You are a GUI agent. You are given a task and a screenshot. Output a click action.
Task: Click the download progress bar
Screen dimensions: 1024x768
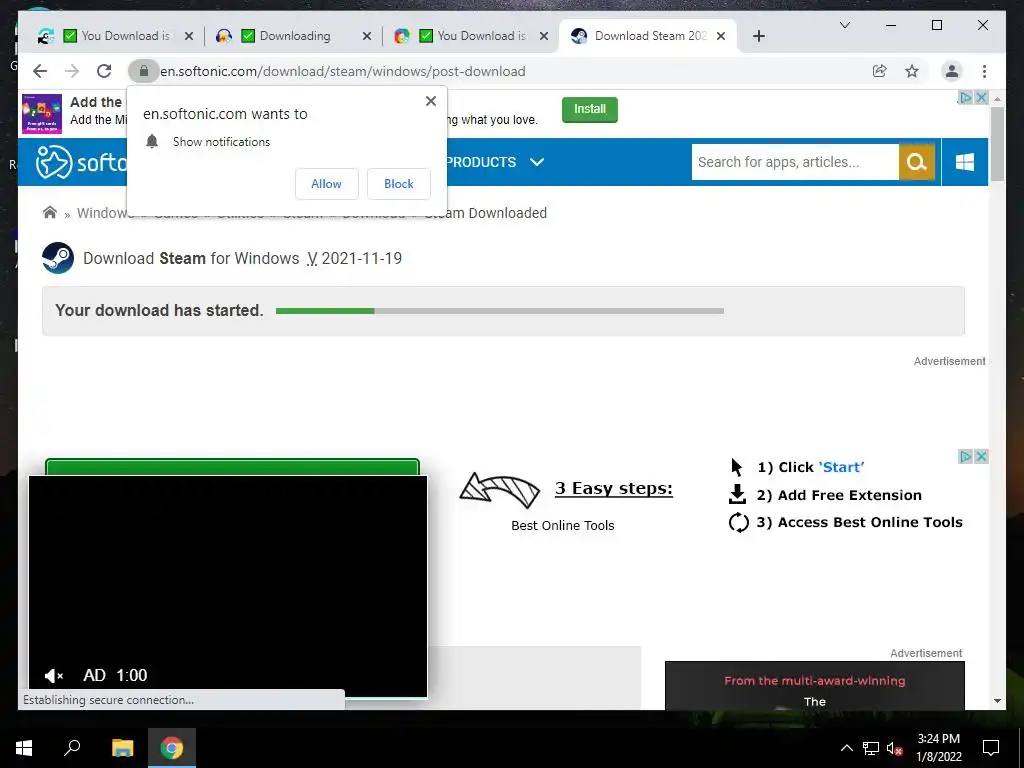tap(500, 311)
